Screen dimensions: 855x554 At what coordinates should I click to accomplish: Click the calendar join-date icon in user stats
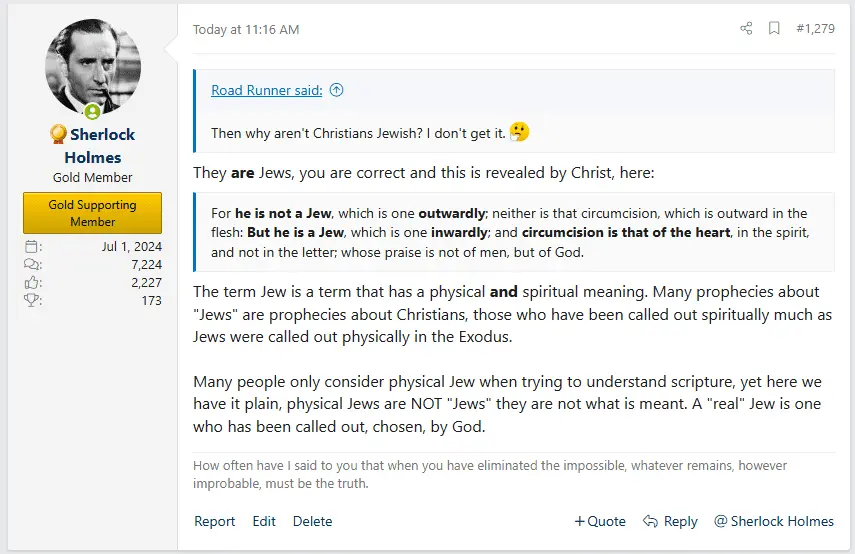click(31, 247)
